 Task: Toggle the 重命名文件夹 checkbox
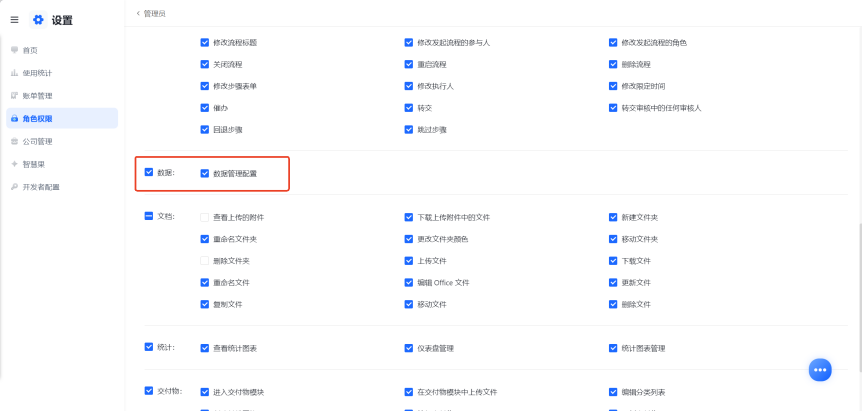205,239
